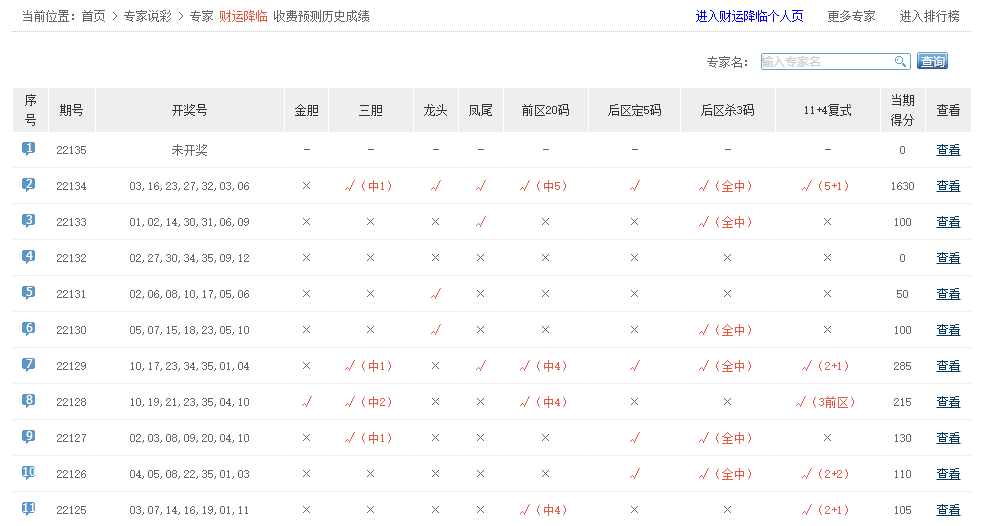Open 进入财运降临个人页 link
987x526 pixels.
coord(749,16)
